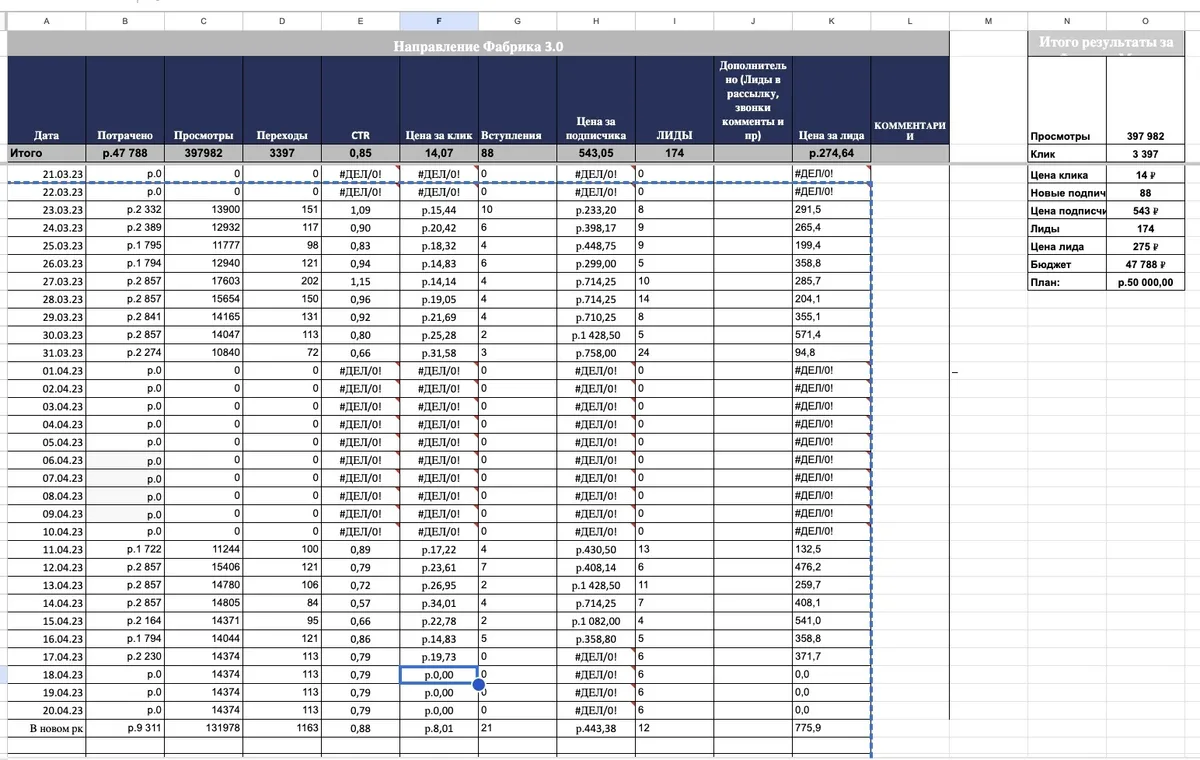Click total views cell '397982' in Итого row
The width and height of the screenshot is (1200, 760).
pos(203,154)
